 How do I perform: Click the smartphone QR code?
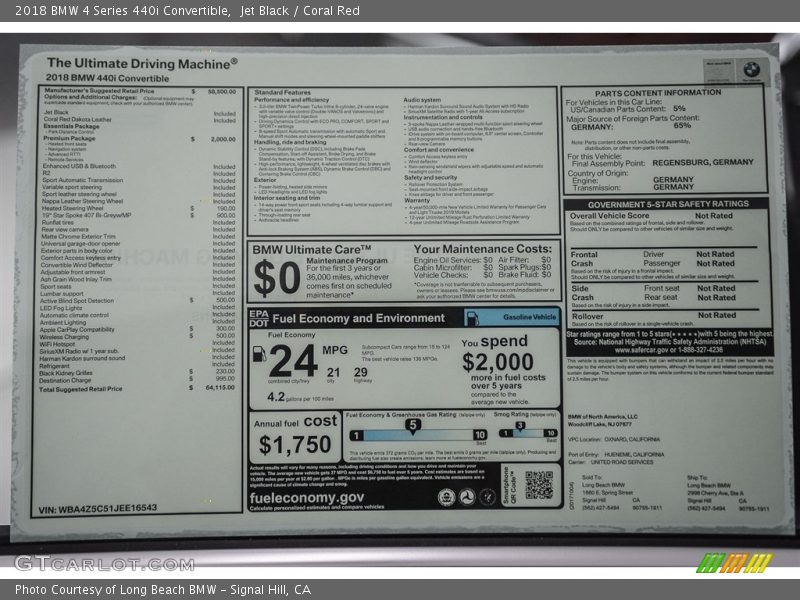click(x=539, y=485)
